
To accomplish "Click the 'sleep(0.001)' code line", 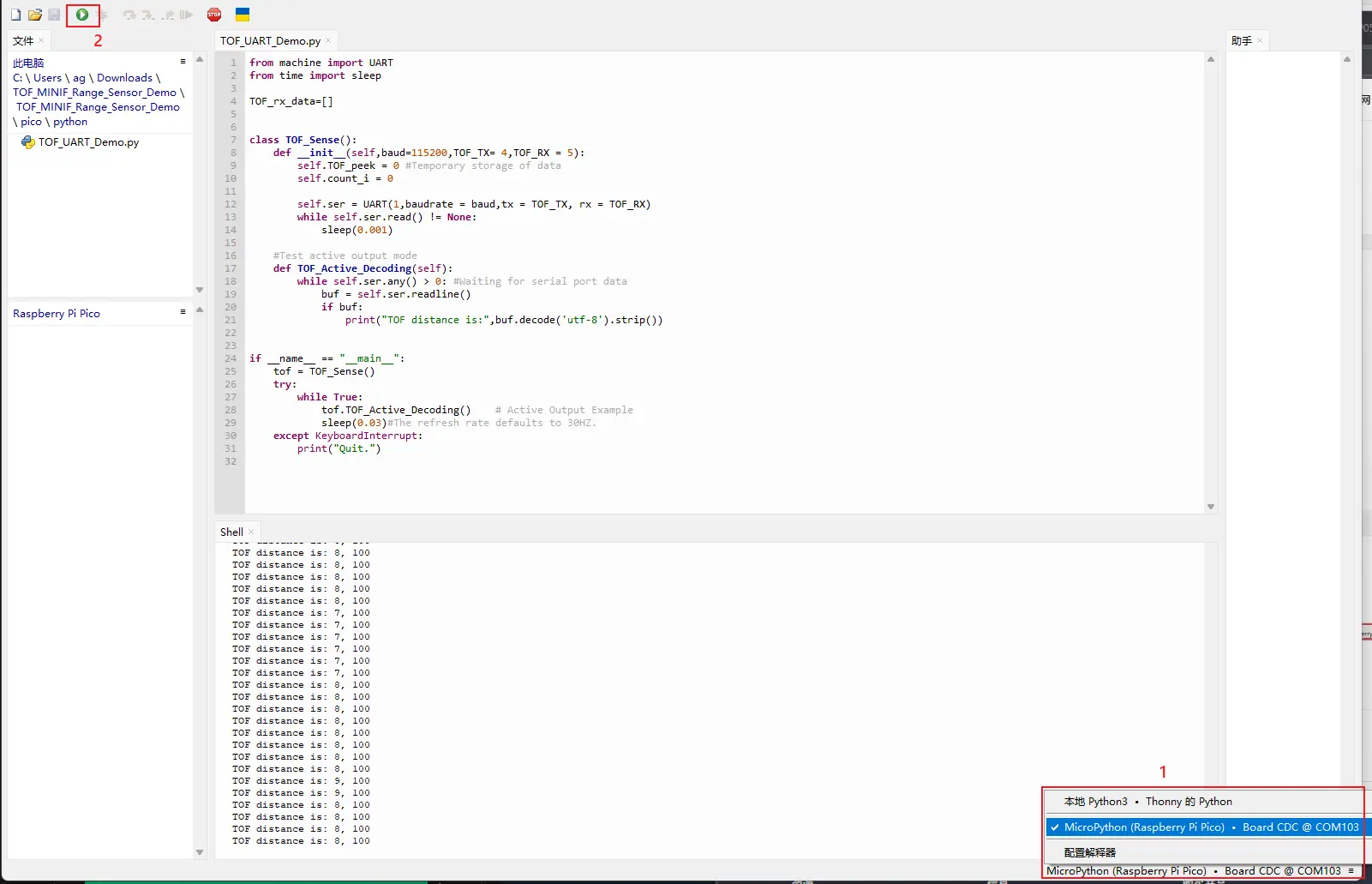I will [x=357, y=230].
